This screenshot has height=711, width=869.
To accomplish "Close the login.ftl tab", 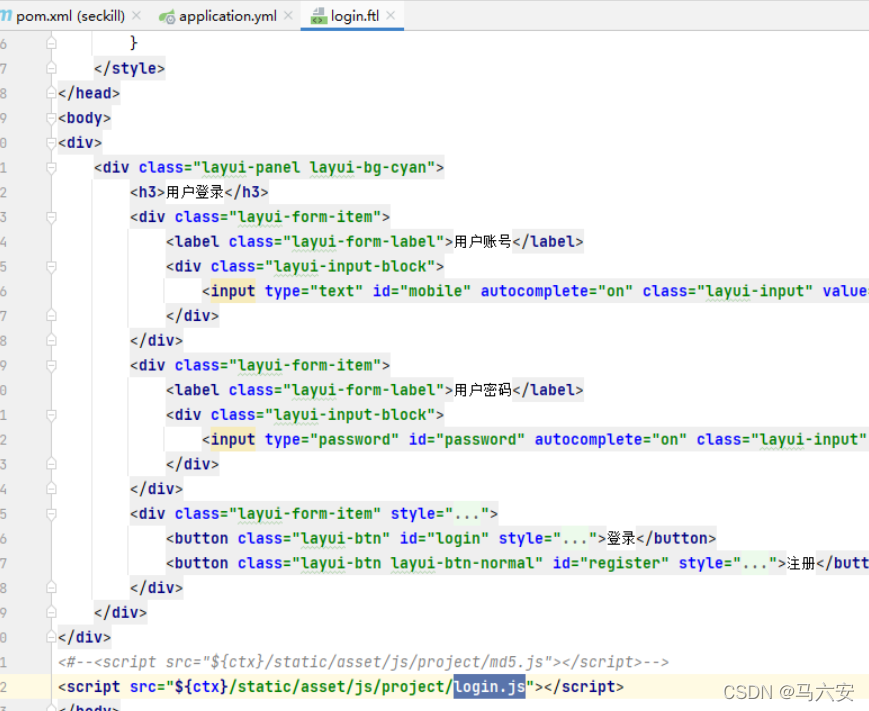I will (x=391, y=16).
